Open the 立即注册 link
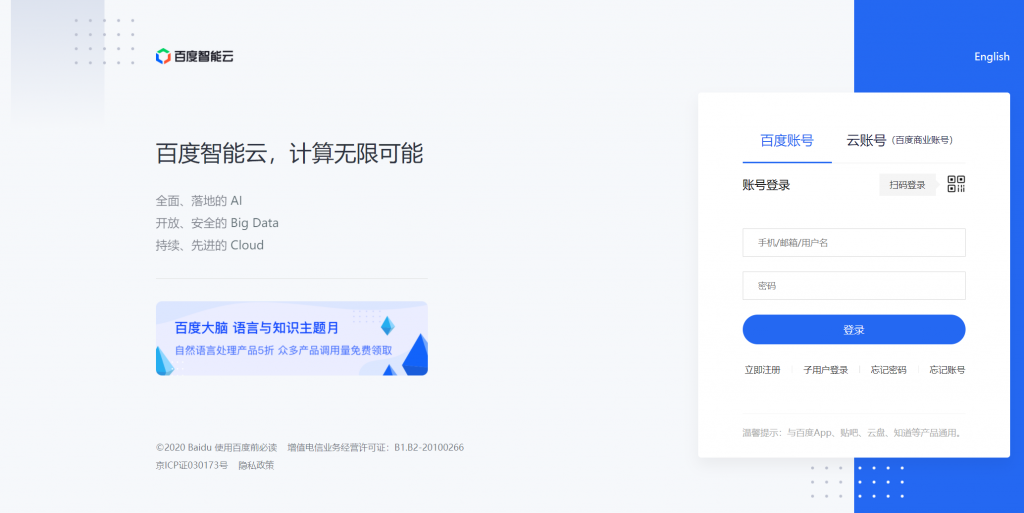The height and width of the screenshot is (513, 1024). coord(762,370)
